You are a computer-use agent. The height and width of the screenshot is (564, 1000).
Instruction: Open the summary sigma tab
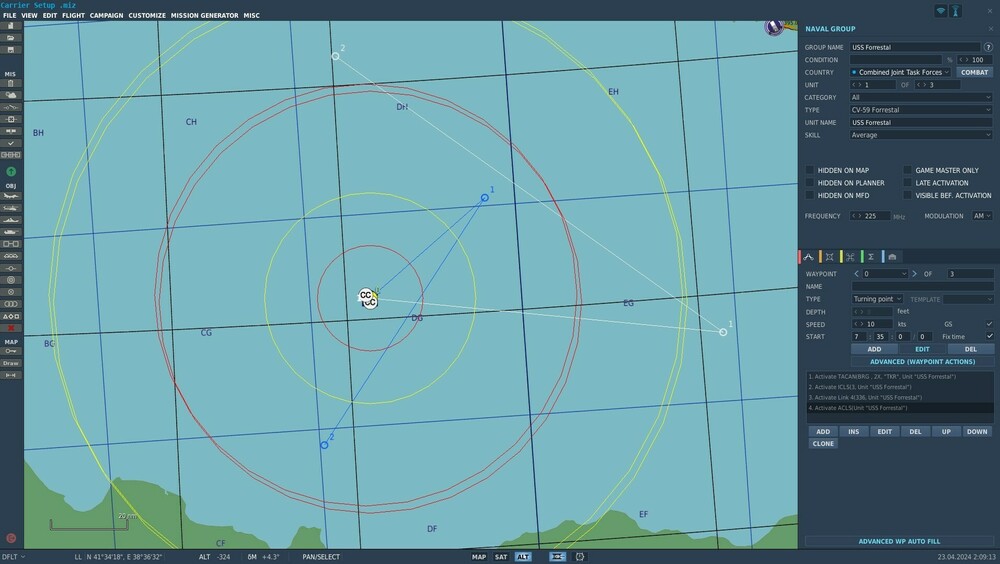pyautogui.click(x=870, y=256)
